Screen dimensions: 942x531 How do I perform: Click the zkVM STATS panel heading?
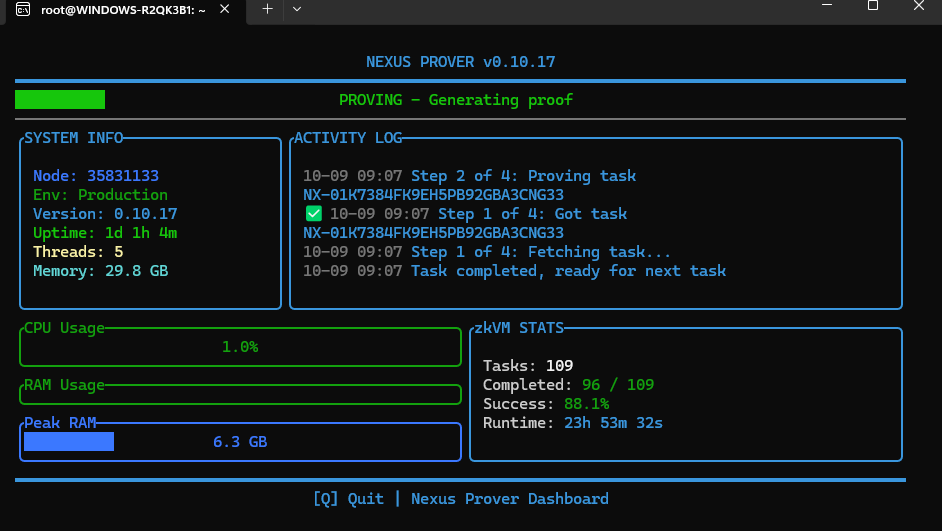click(519, 328)
